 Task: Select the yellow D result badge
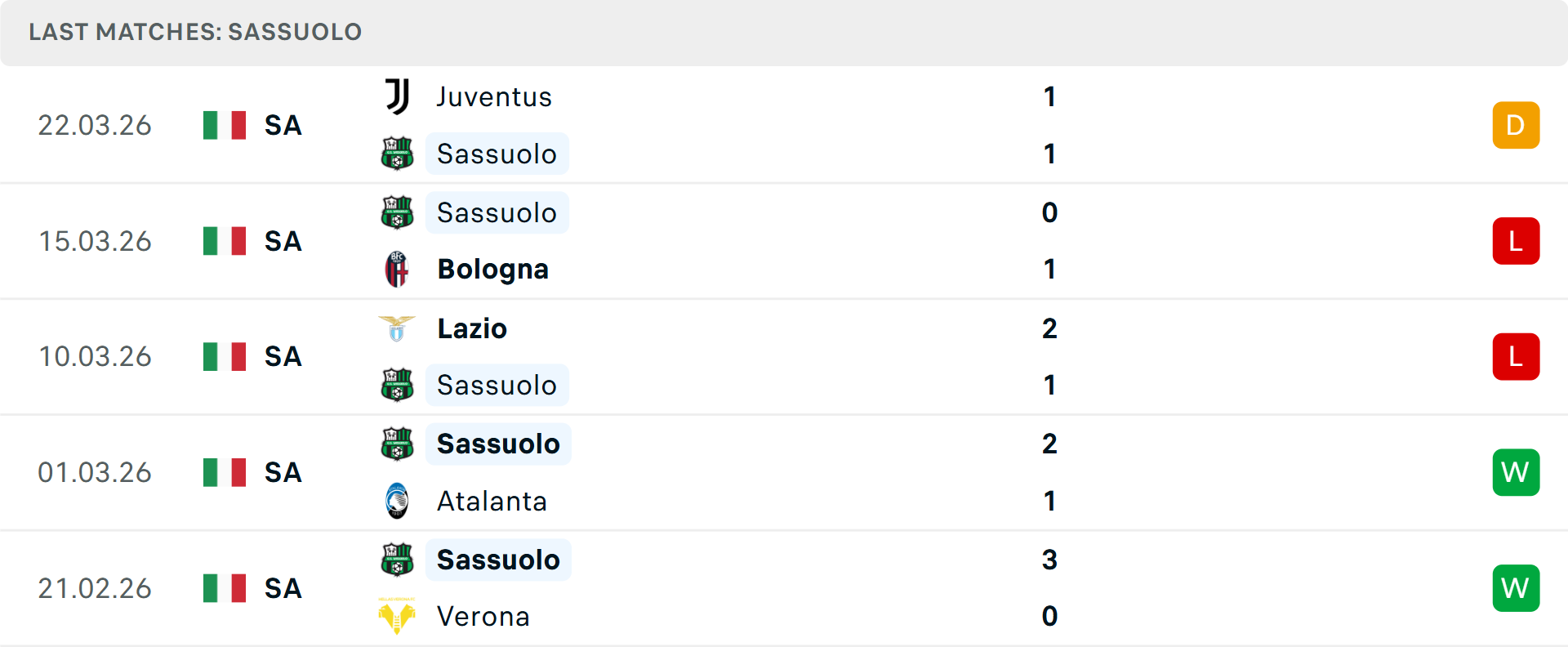pos(1516,125)
